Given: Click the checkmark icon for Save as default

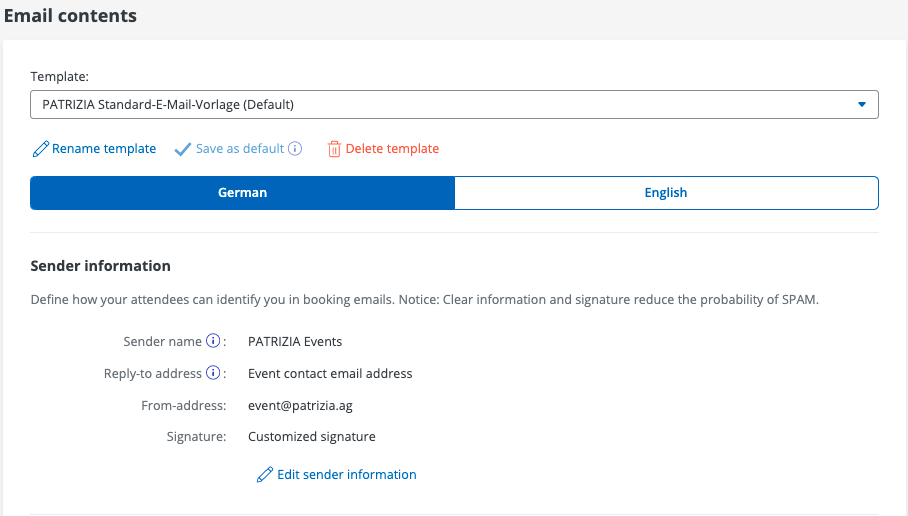Looking at the screenshot, I should click(182, 149).
